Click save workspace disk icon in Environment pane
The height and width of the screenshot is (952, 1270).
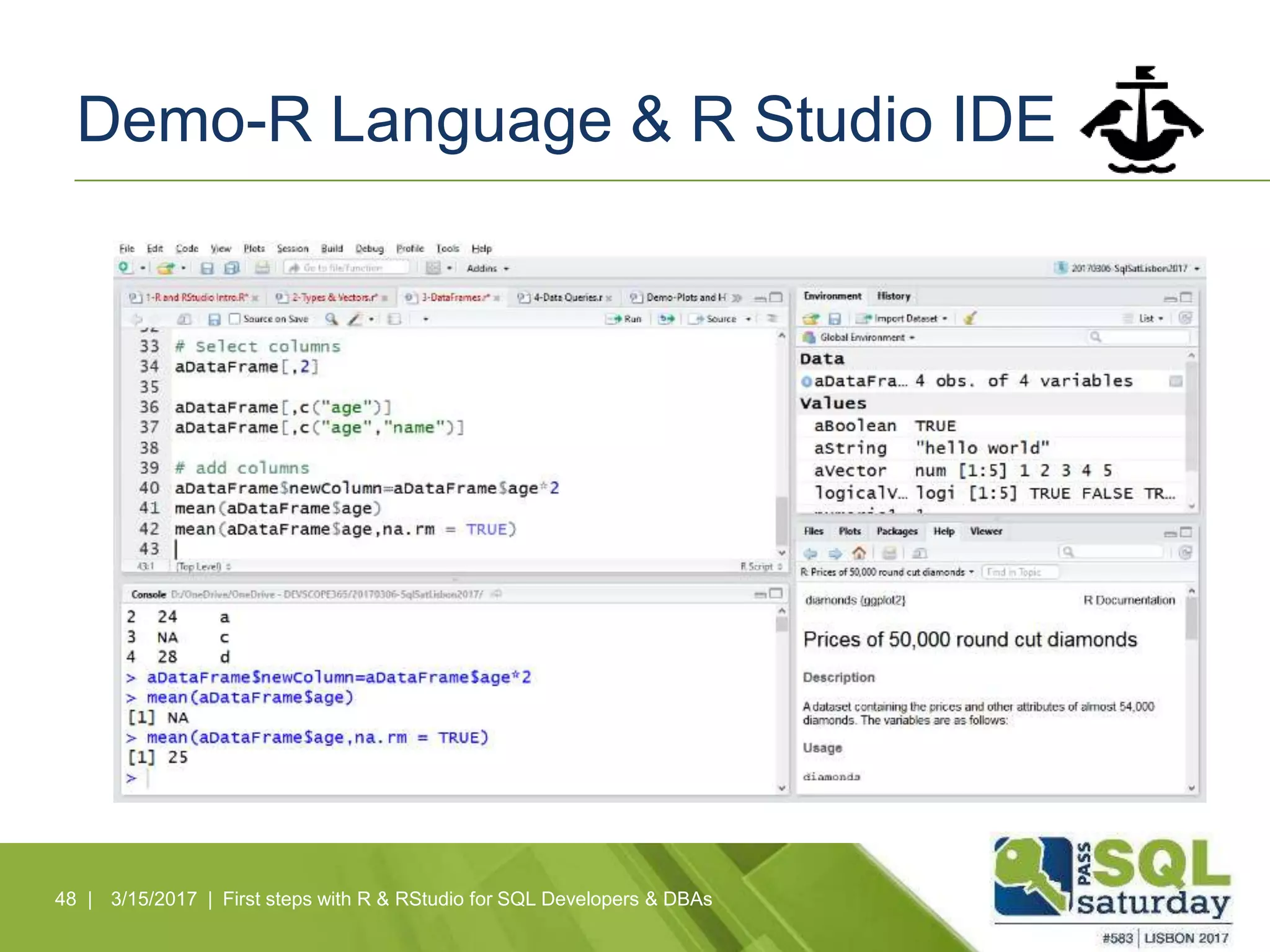pos(835,319)
